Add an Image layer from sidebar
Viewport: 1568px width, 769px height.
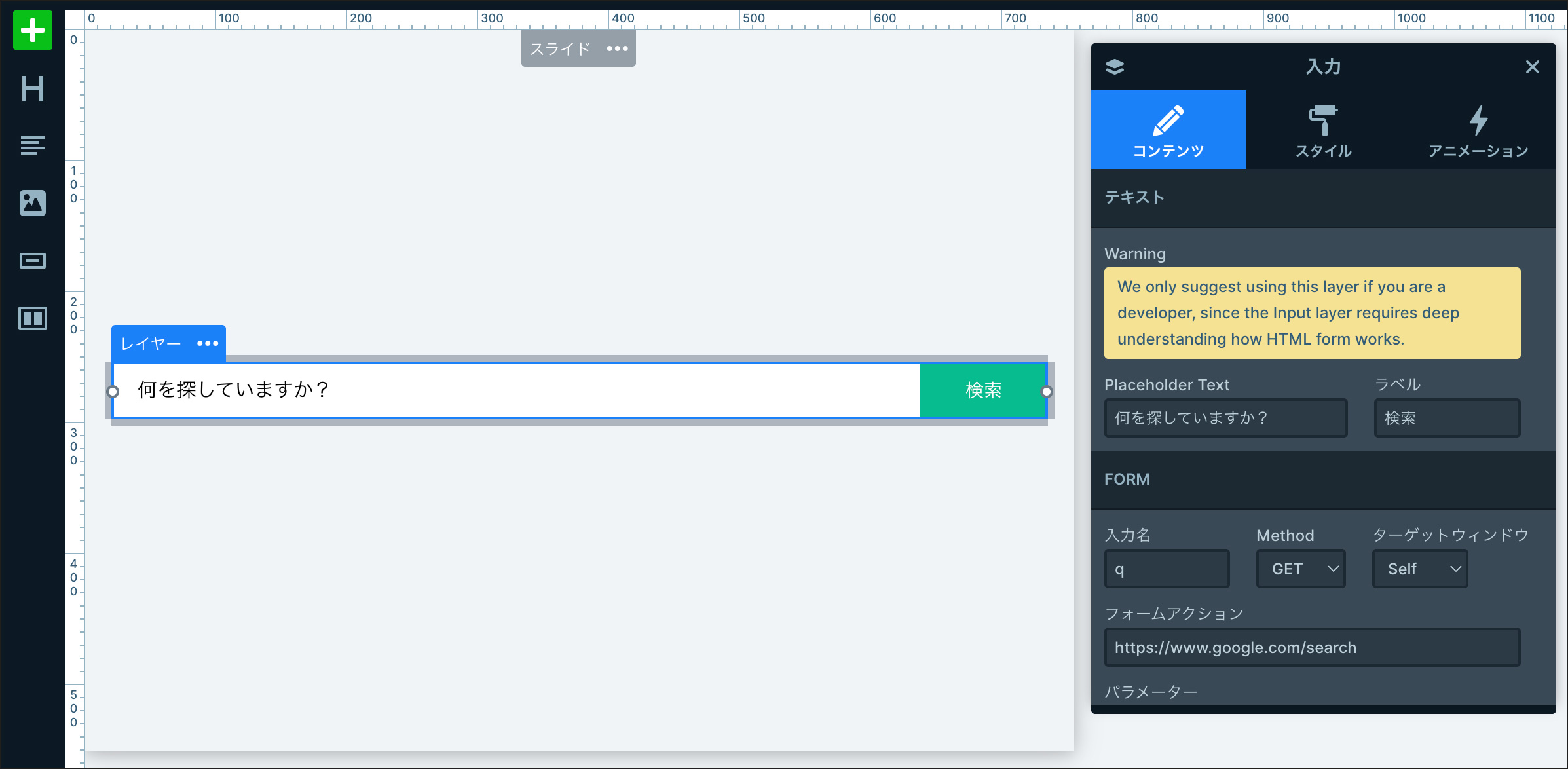pyautogui.click(x=32, y=203)
